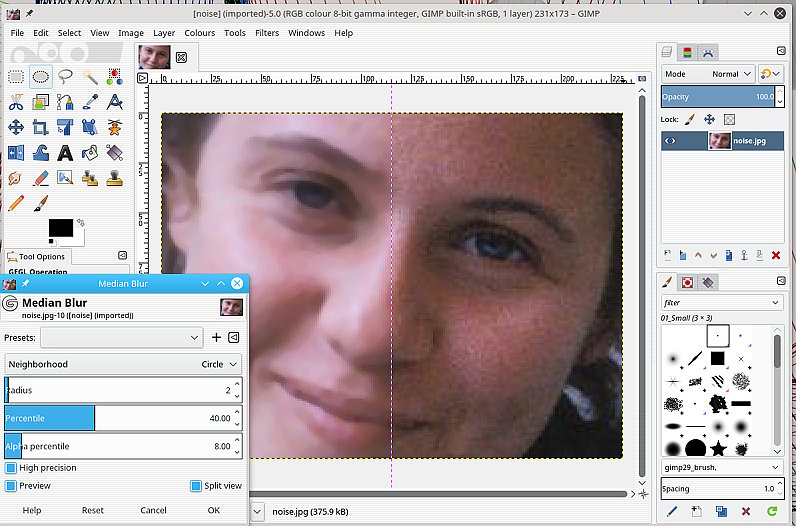Disable the Preview checkbox

coord(11,486)
